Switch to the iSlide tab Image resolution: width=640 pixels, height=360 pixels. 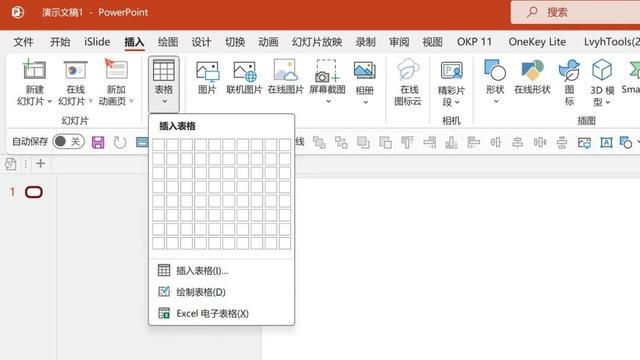click(97, 42)
